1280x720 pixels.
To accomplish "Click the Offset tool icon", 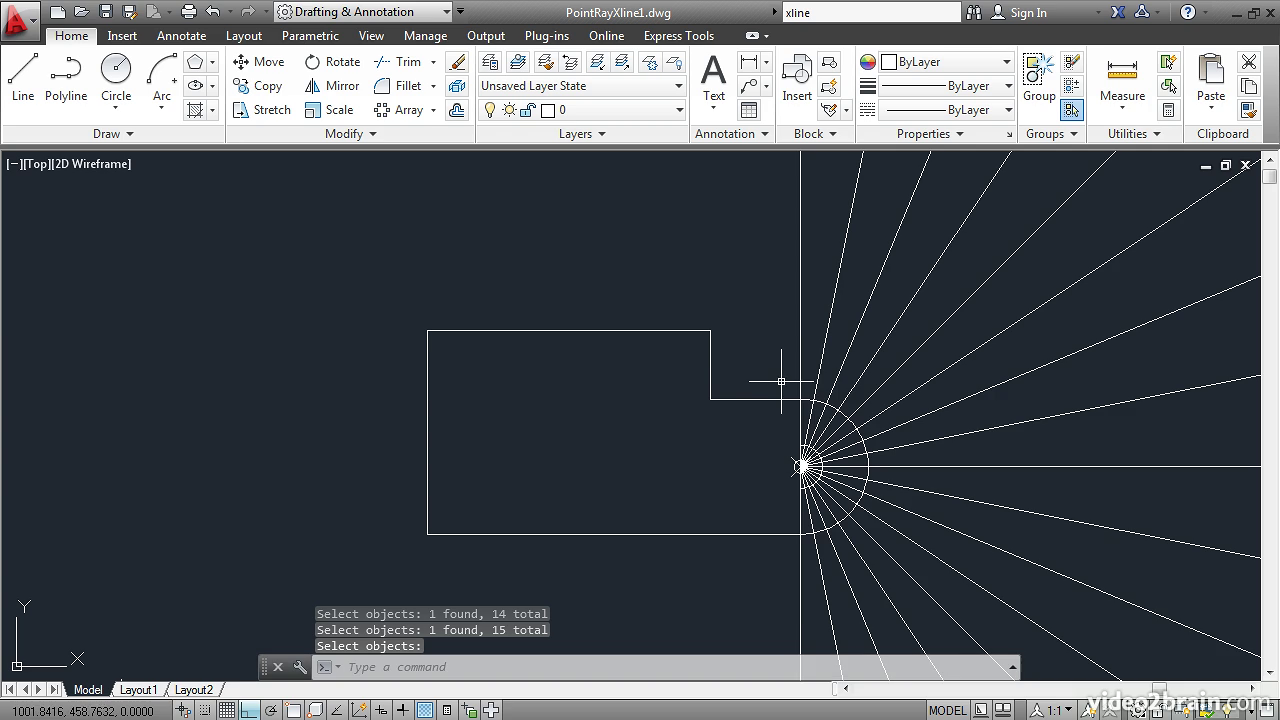I will click(457, 110).
